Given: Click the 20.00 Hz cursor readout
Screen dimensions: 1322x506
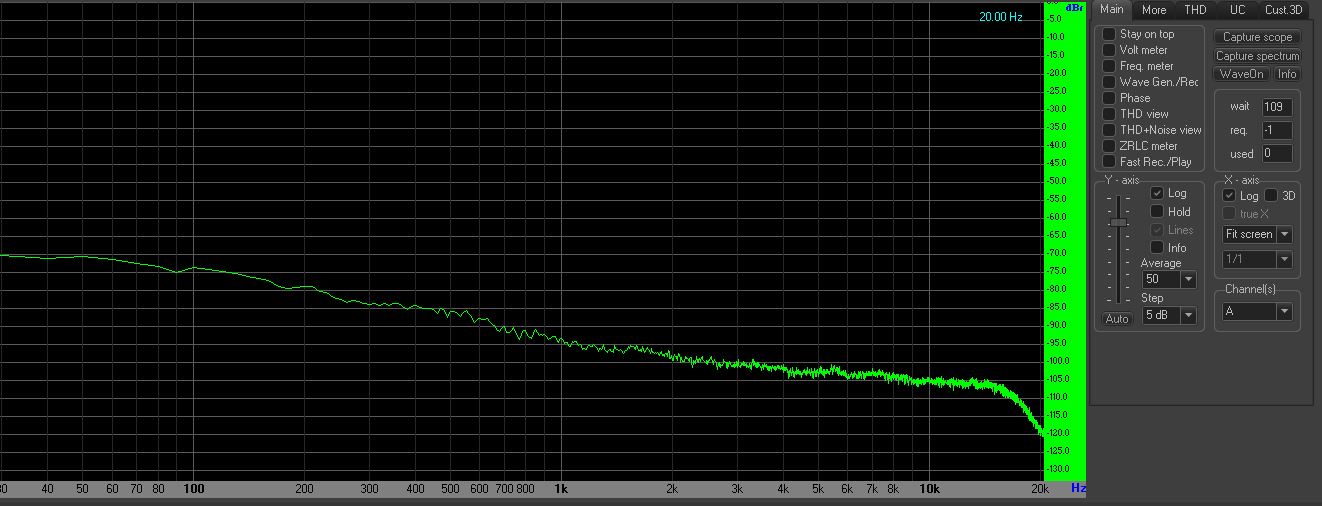Looking at the screenshot, I should (1000, 16).
